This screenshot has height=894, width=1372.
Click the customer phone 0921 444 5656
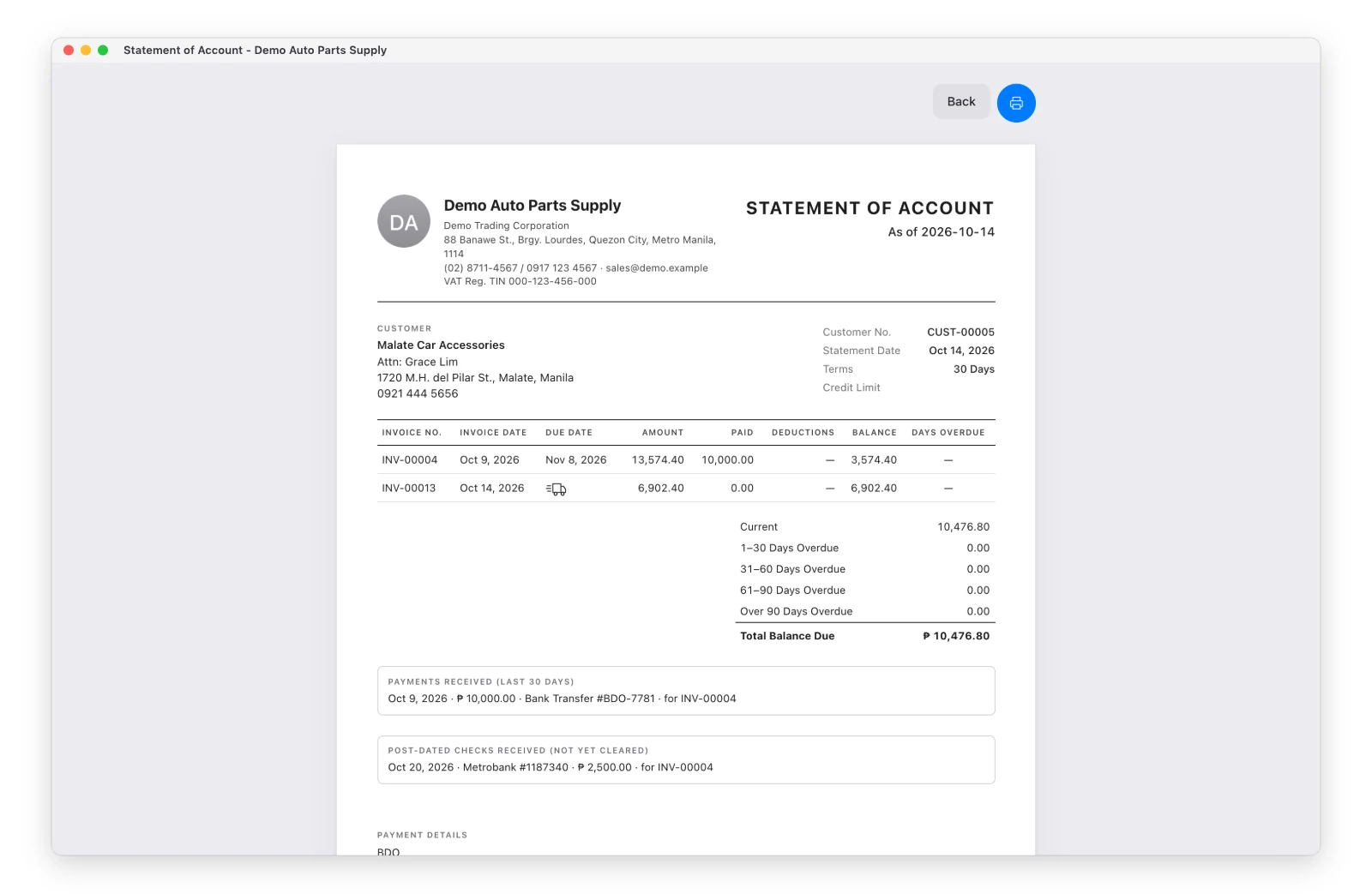[x=418, y=394]
